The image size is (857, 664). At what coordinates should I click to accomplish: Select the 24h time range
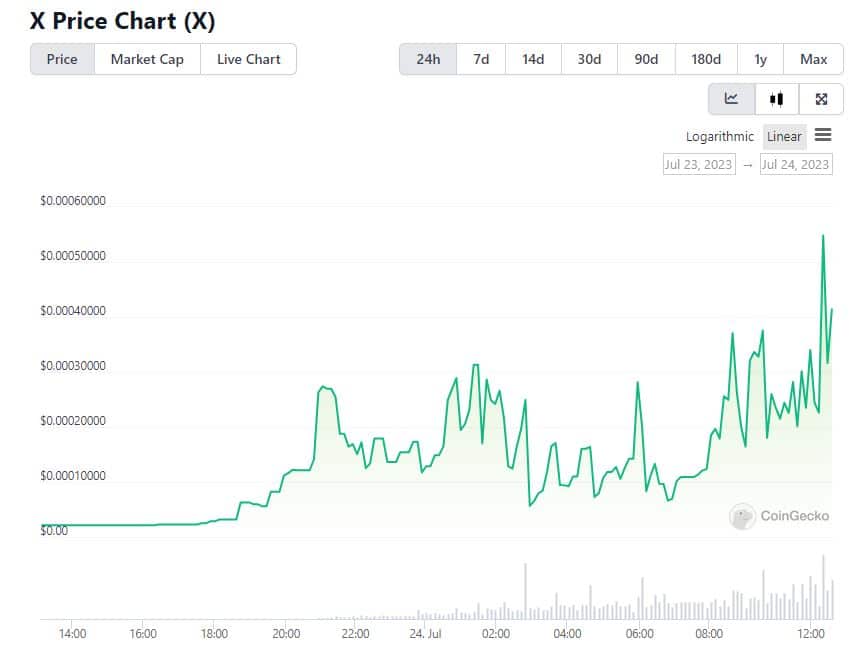click(428, 59)
